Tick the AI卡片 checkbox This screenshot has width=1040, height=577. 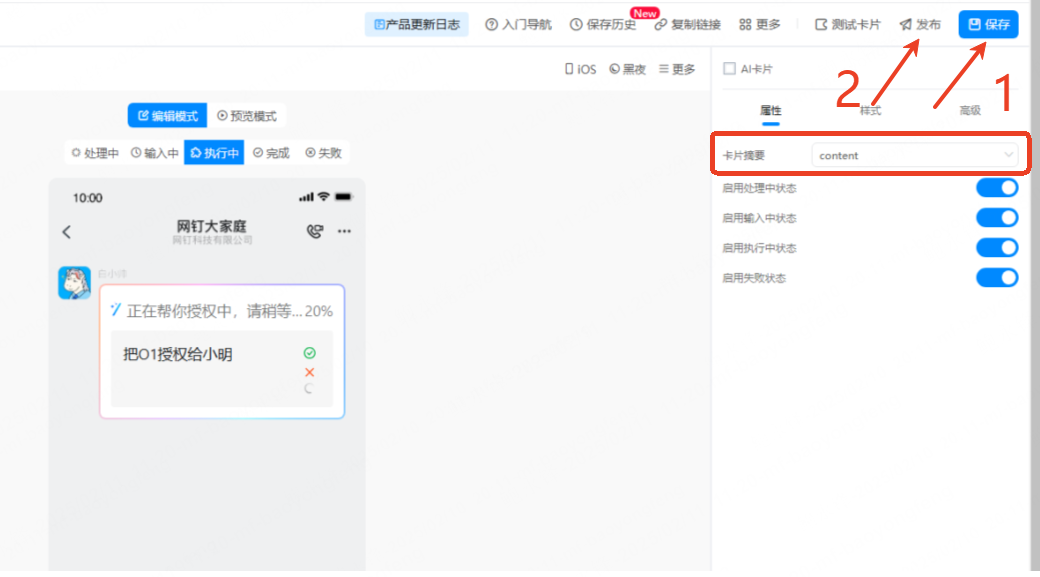[730, 69]
